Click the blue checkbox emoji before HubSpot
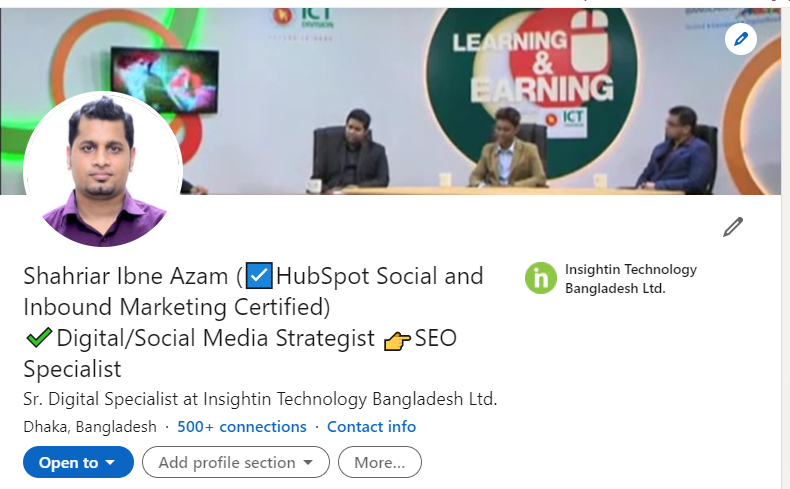This screenshot has width=790, height=489. point(259,275)
